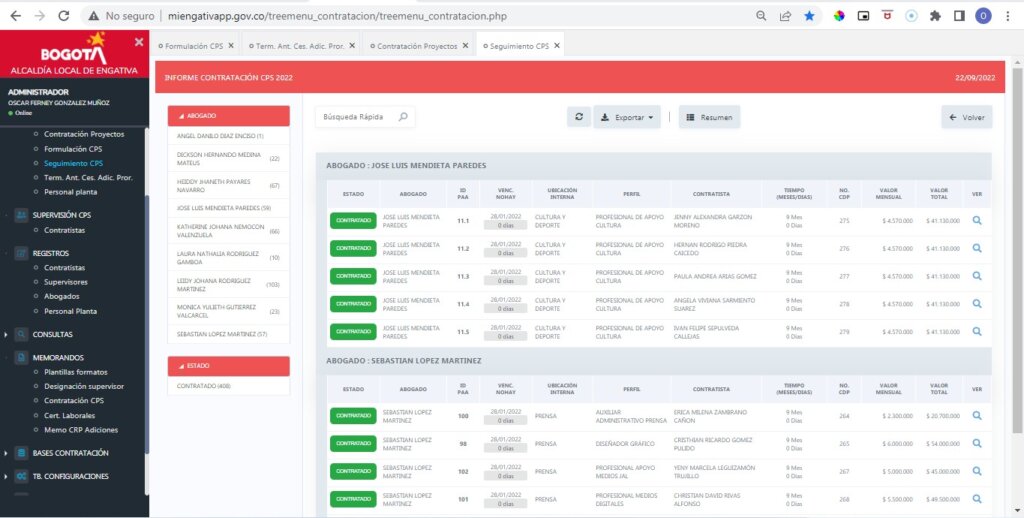Filter by abogado Sebastian Lopez Martinez
The image size is (1024, 518).
[229, 334]
